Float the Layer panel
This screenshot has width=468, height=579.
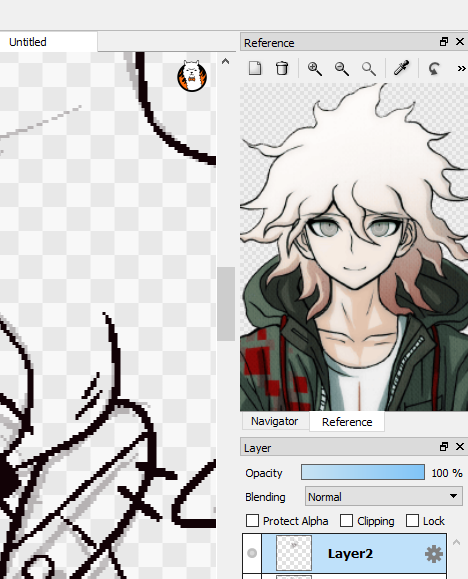[x=444, y=447]
